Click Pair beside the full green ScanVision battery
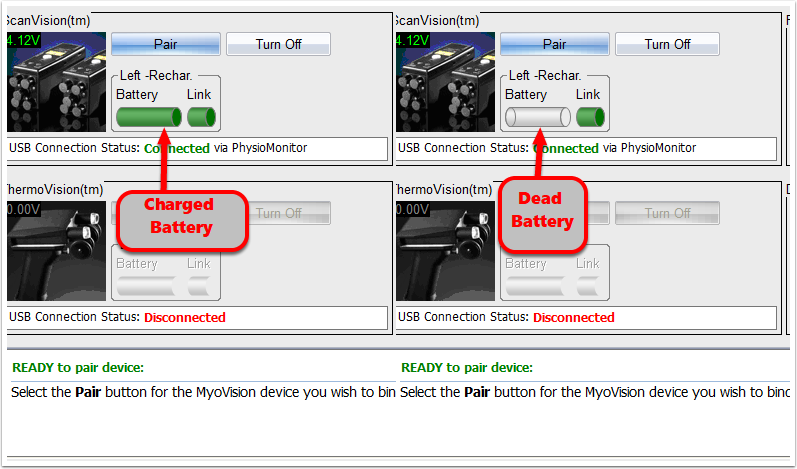The width and height of the screenshot is (797, 469). click(166, 44)
